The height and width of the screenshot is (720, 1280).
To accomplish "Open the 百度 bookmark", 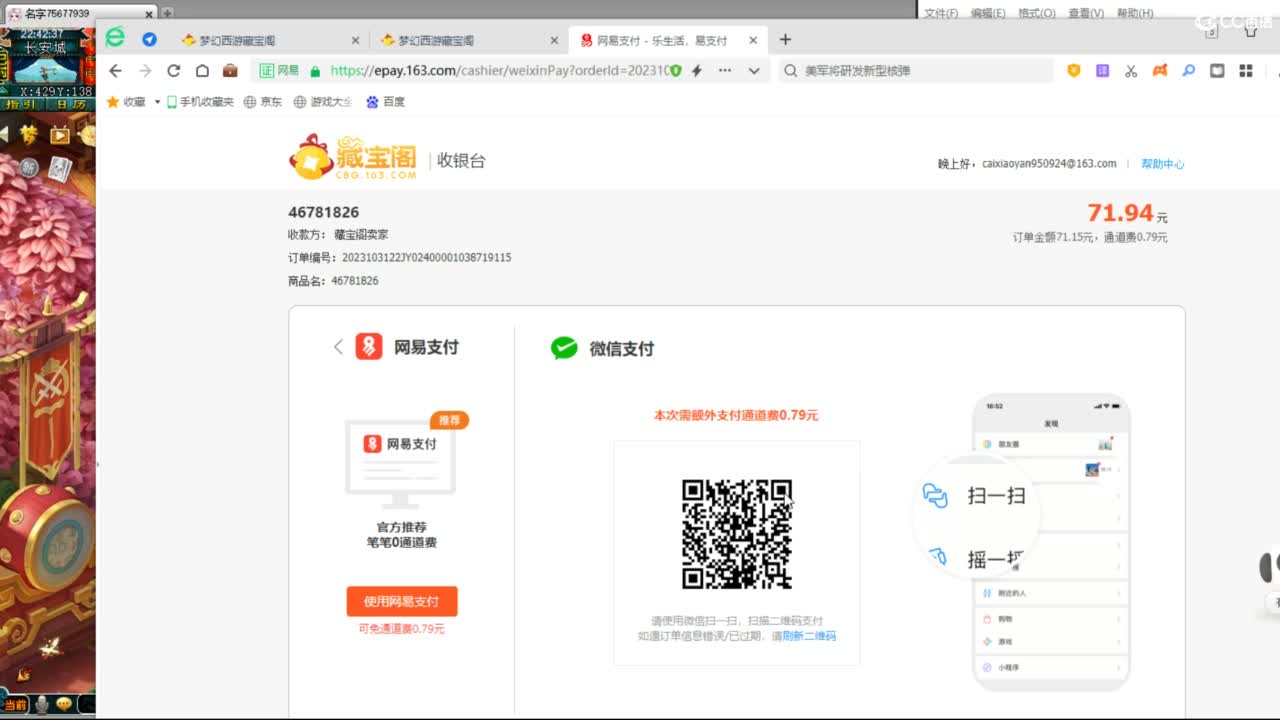I will pos(385,102).
